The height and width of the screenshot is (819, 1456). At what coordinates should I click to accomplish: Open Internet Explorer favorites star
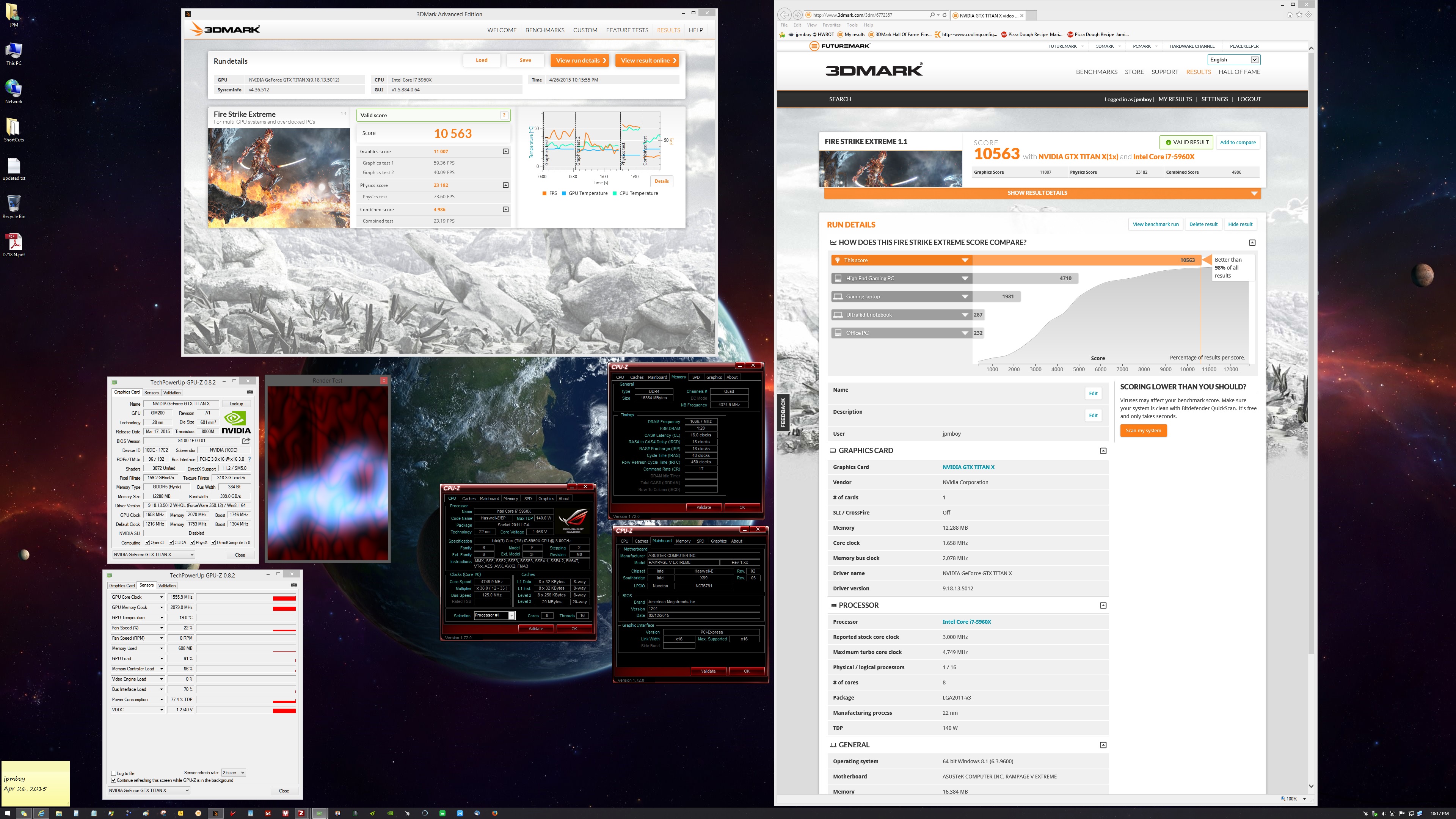[1299, 15]
